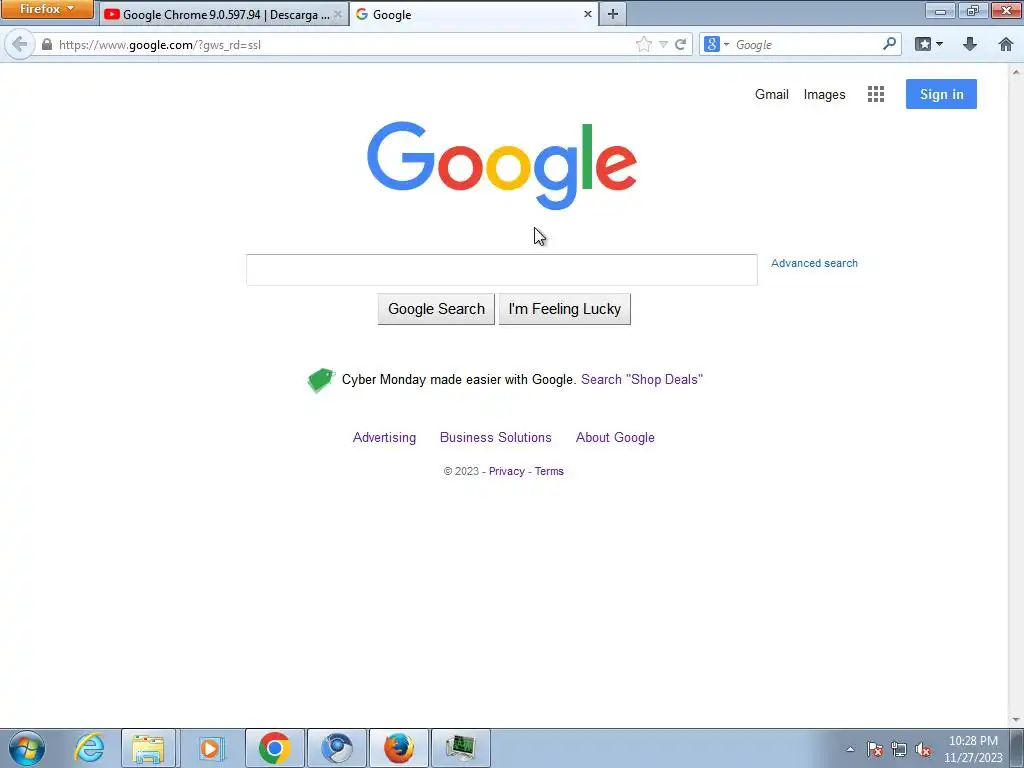
Task: Expand the bookmarks button dropdown arrow
Action: point(939,44)
